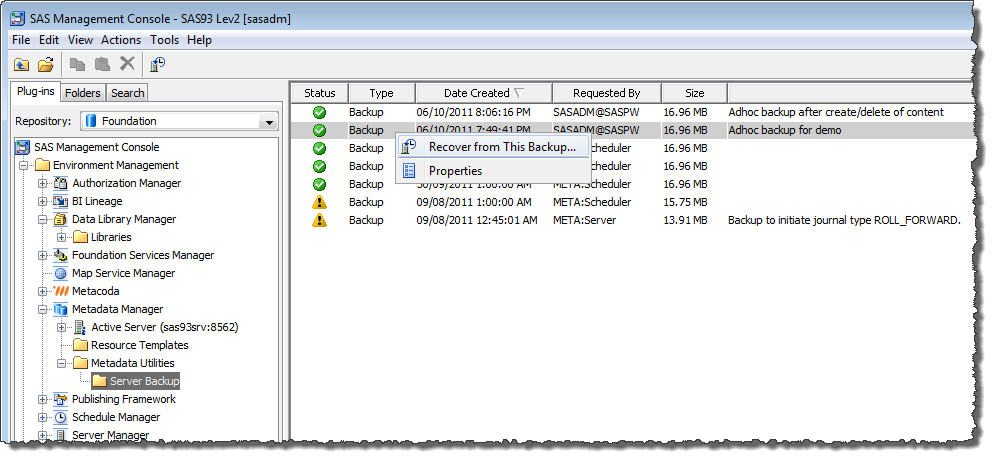Viewport: 994px width, 460px height.
Task: Click warning icon of 09/08/2011 1:00:00 AM backup
Action: click(x=320, y=202)
